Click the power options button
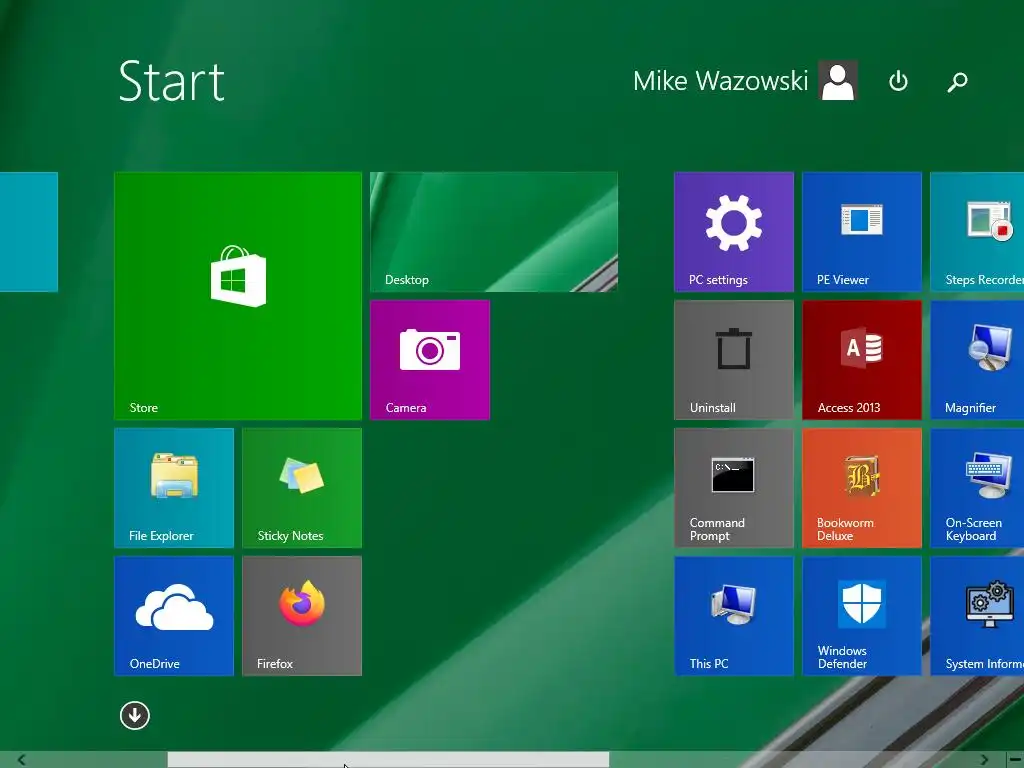1024x768 pixels. [x=899, y=81]
